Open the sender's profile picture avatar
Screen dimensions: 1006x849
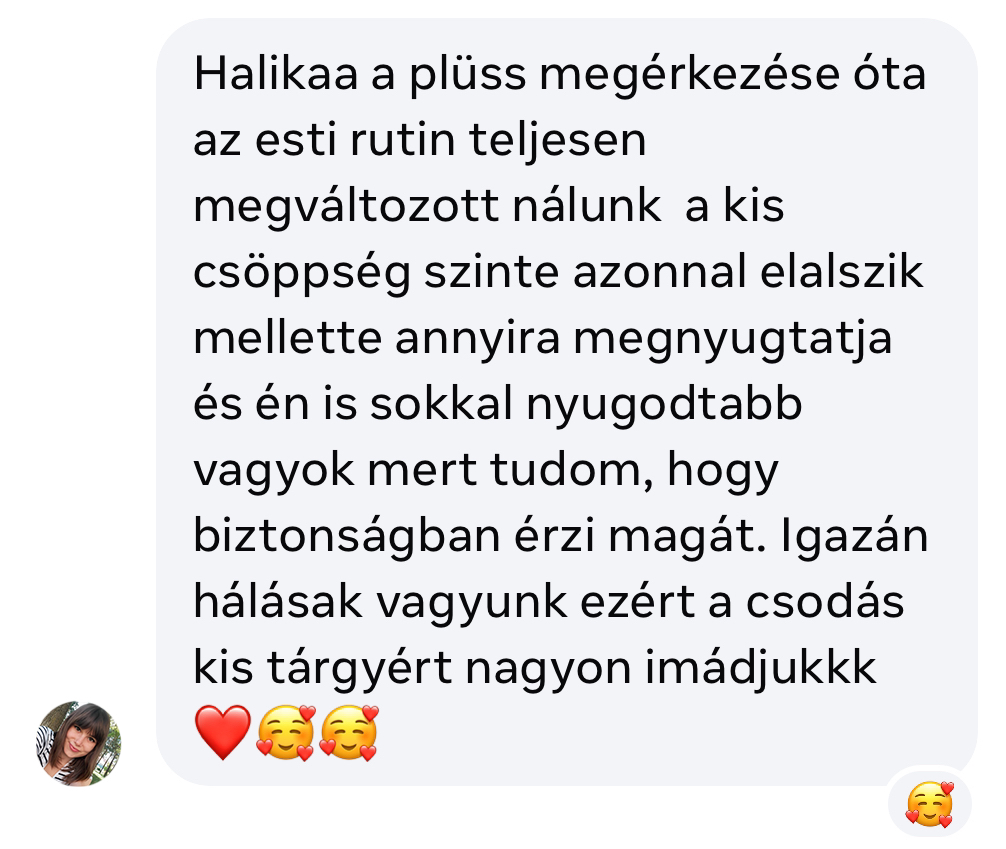78,743
